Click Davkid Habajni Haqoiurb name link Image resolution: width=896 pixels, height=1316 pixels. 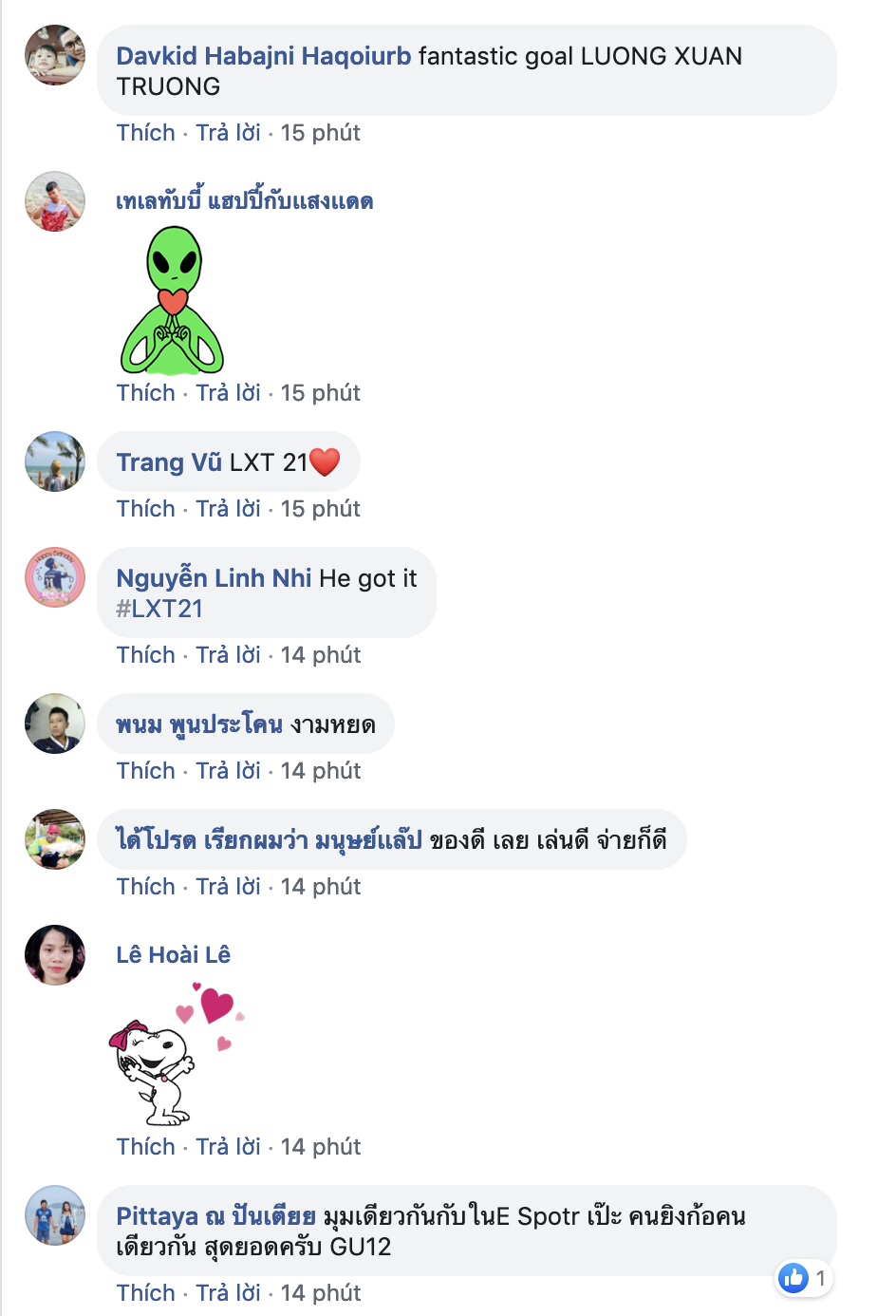(264, 56)
